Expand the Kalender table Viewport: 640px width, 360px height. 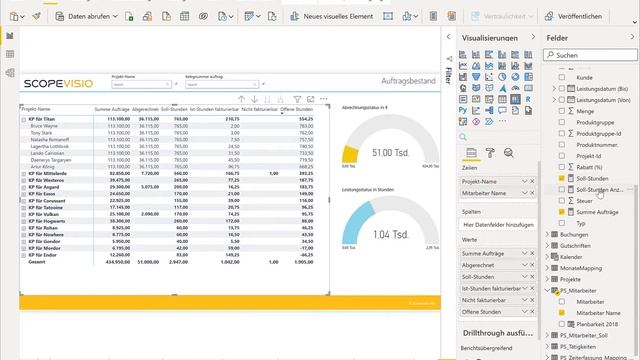pyautogui.click(x=547, y=257)
